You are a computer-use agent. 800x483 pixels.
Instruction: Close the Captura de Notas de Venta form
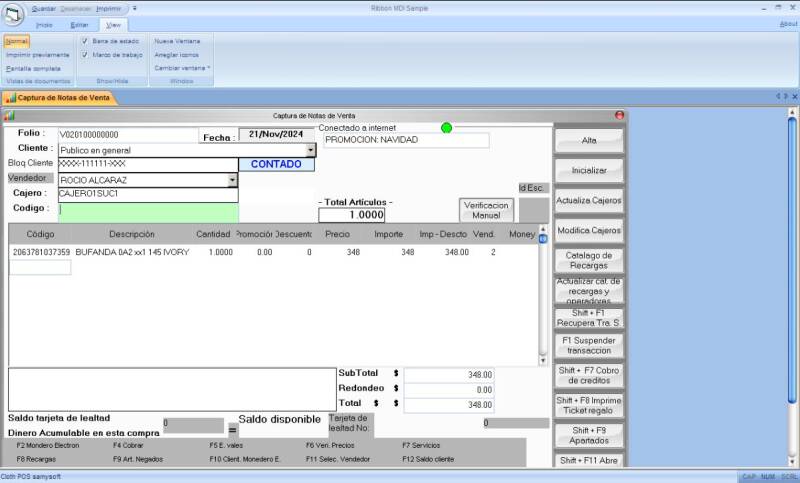click(619, 116)
